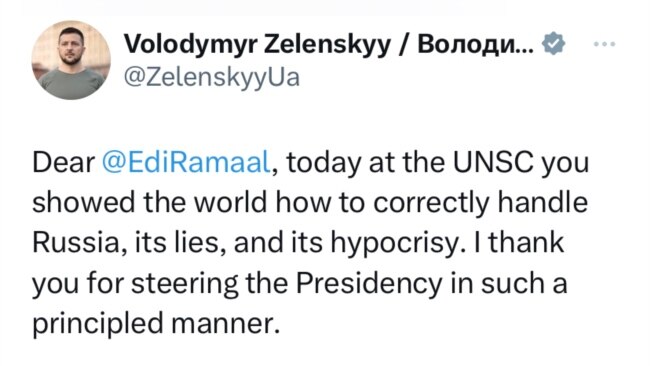Click the word UNSC in the tweet
The height and width of the screenshot is (366, 650).
(493, 162)
